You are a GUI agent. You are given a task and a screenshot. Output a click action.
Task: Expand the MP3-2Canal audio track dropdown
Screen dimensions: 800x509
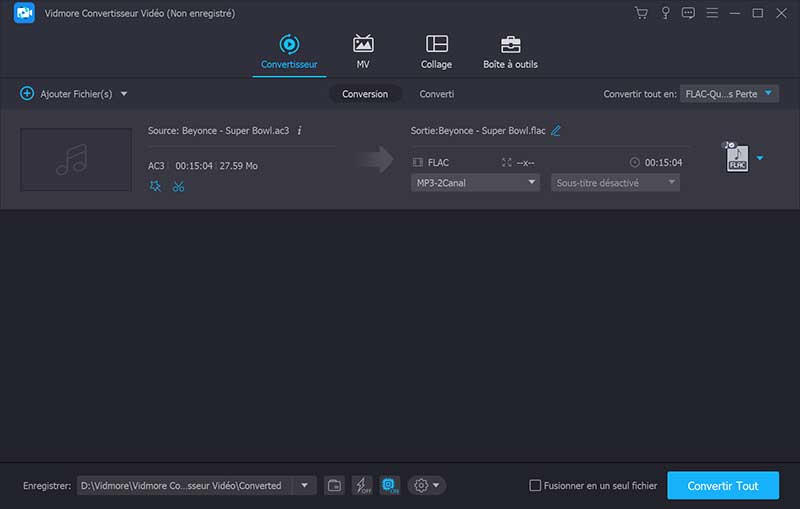(475, 183)
